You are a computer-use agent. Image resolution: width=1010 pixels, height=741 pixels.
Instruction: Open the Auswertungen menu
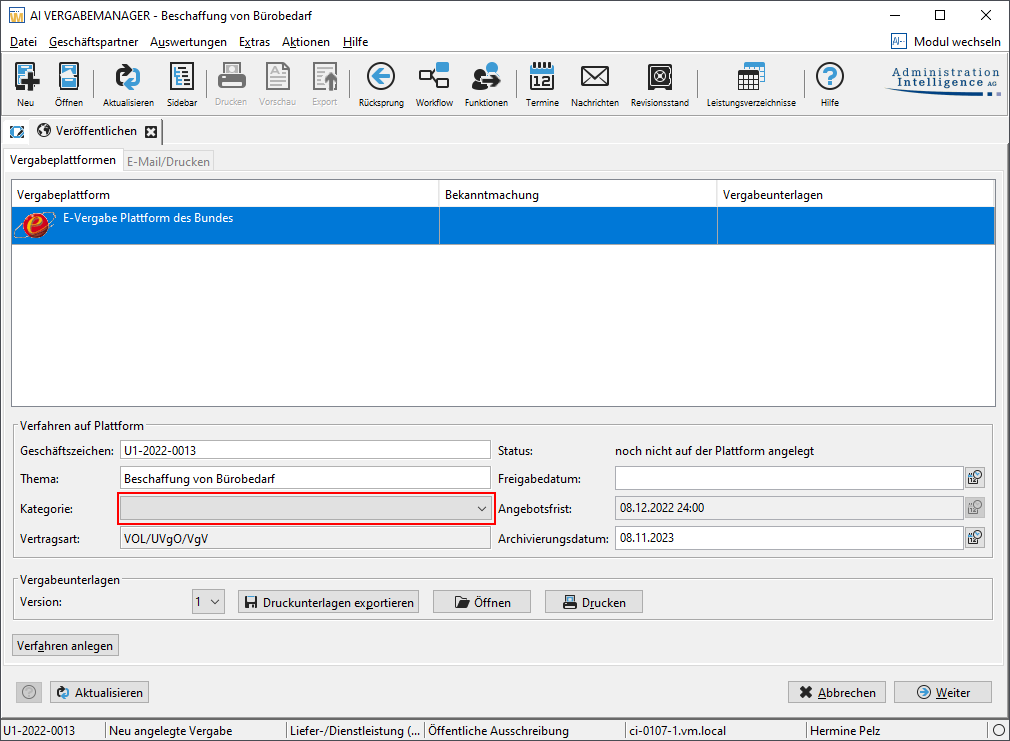point(188,42)
